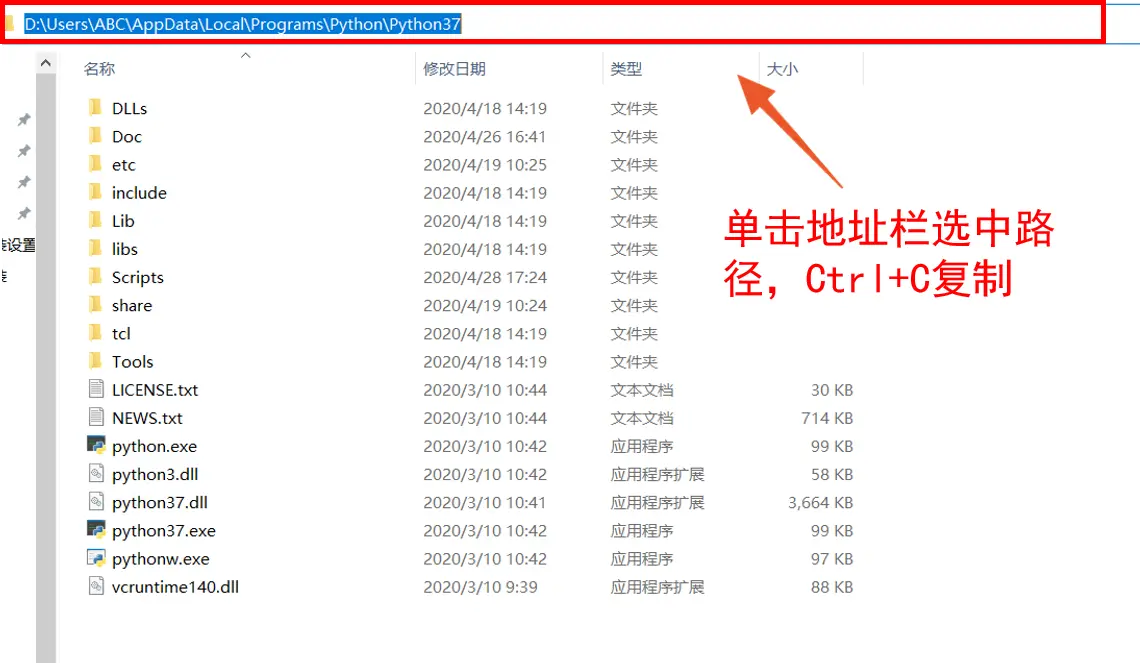Click the date 2020/4/28 17:24
Screen dimensions: 1140x663
[x=485, y=278]
